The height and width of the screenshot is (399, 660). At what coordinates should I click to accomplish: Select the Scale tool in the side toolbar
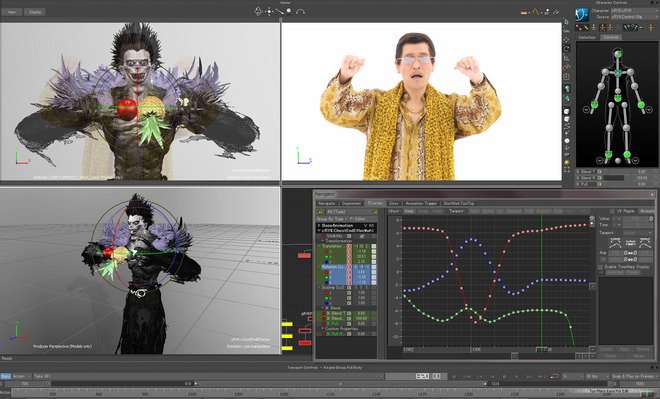(567, 58)
